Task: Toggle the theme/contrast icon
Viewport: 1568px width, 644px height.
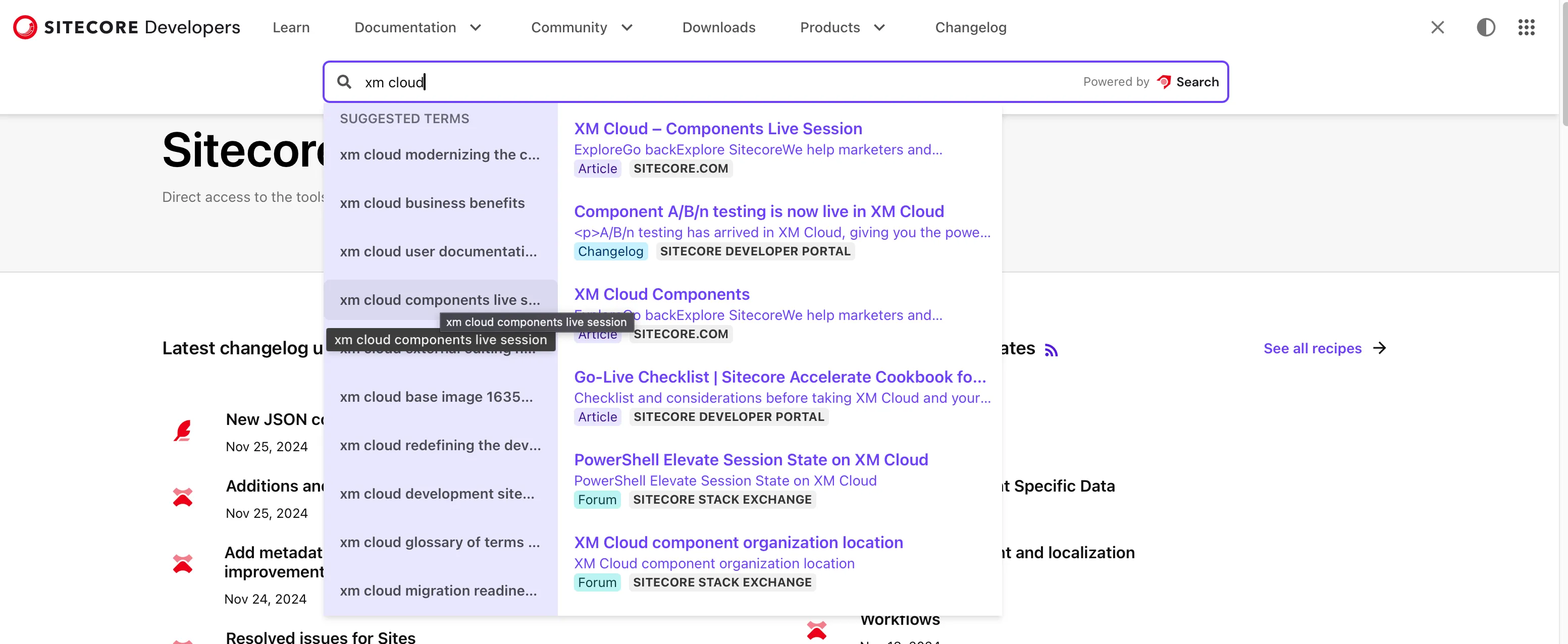Action: (1485, 27)
